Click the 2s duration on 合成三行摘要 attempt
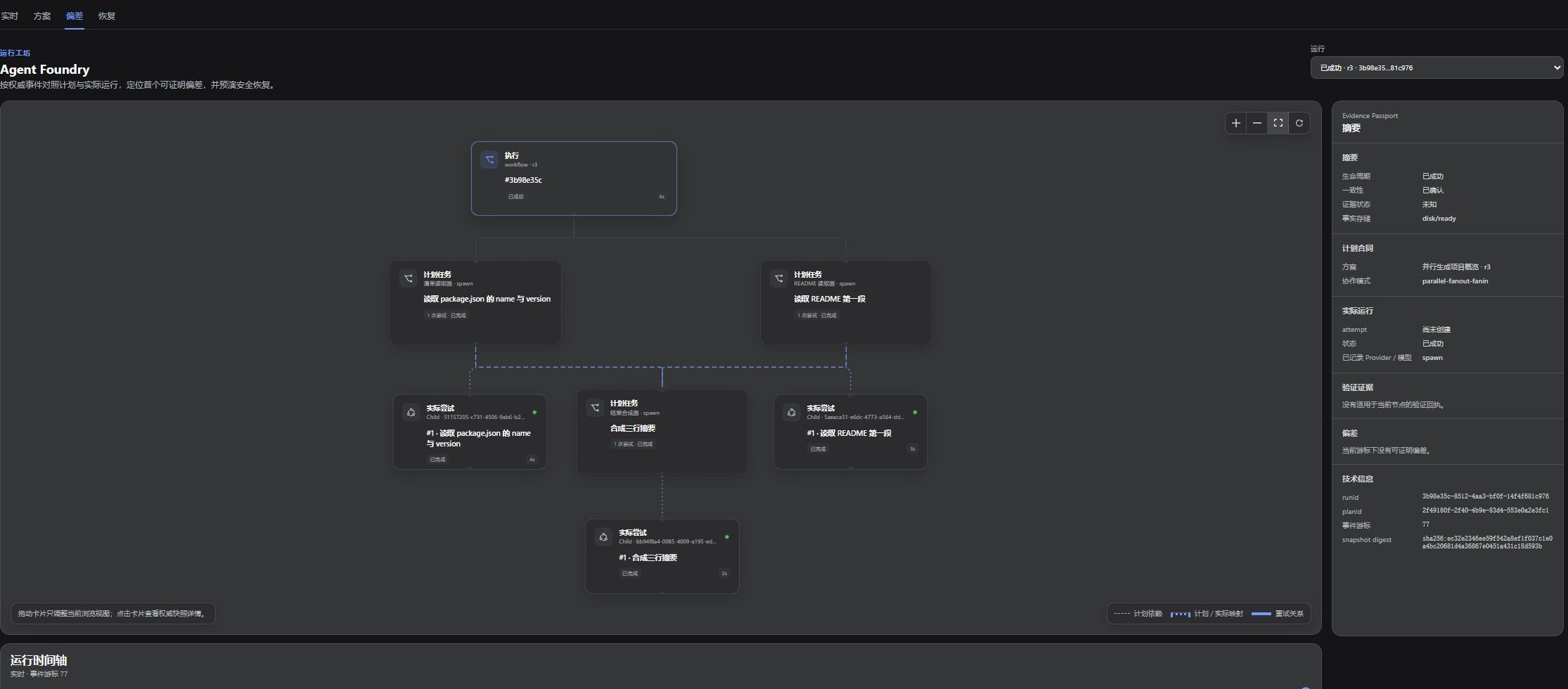1568x689 pixels. pos(724,574)
